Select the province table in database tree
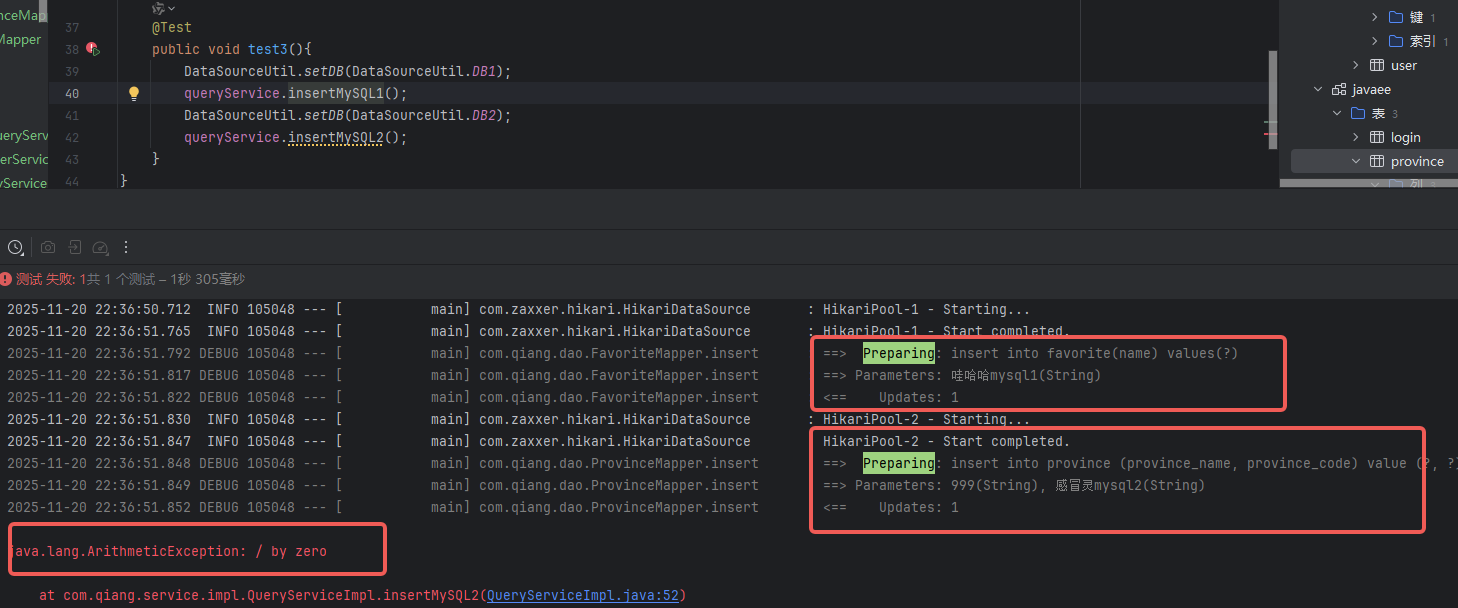This screenshot has height=608, width=1458. pyautogui.click(x=1416, y=161)
